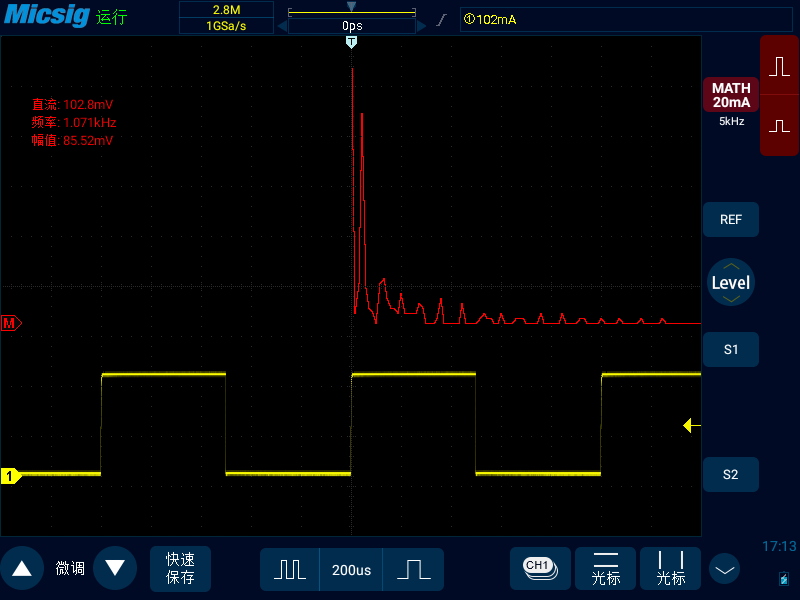800x600 pixels.
Task: Increase vertical scale with tall pulse icon
Action: [779, 66]
